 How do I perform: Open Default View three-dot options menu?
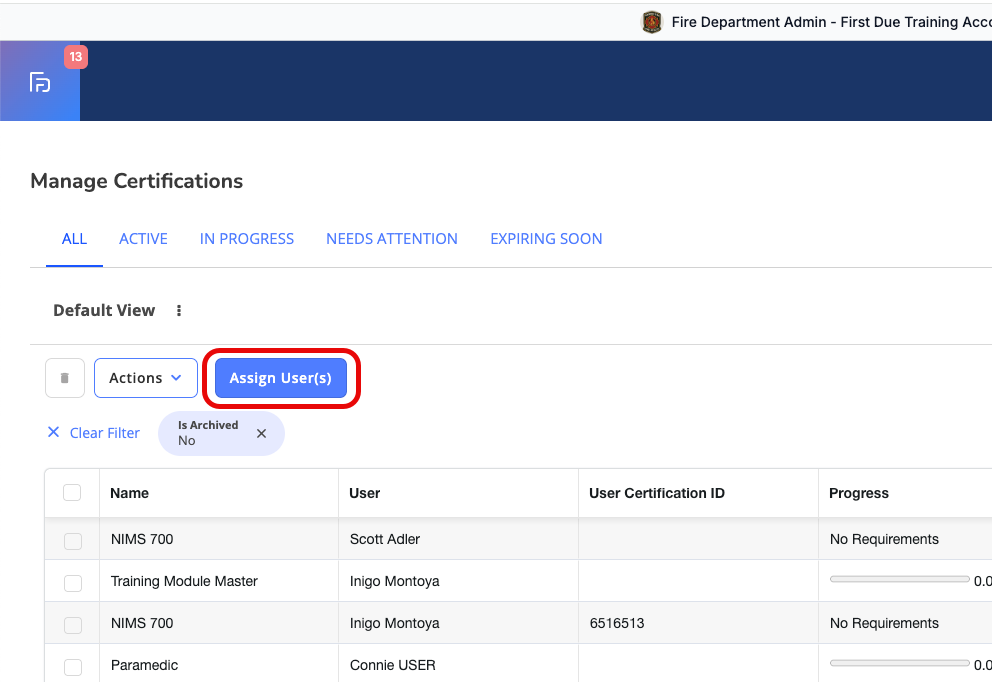pos(179,311)
